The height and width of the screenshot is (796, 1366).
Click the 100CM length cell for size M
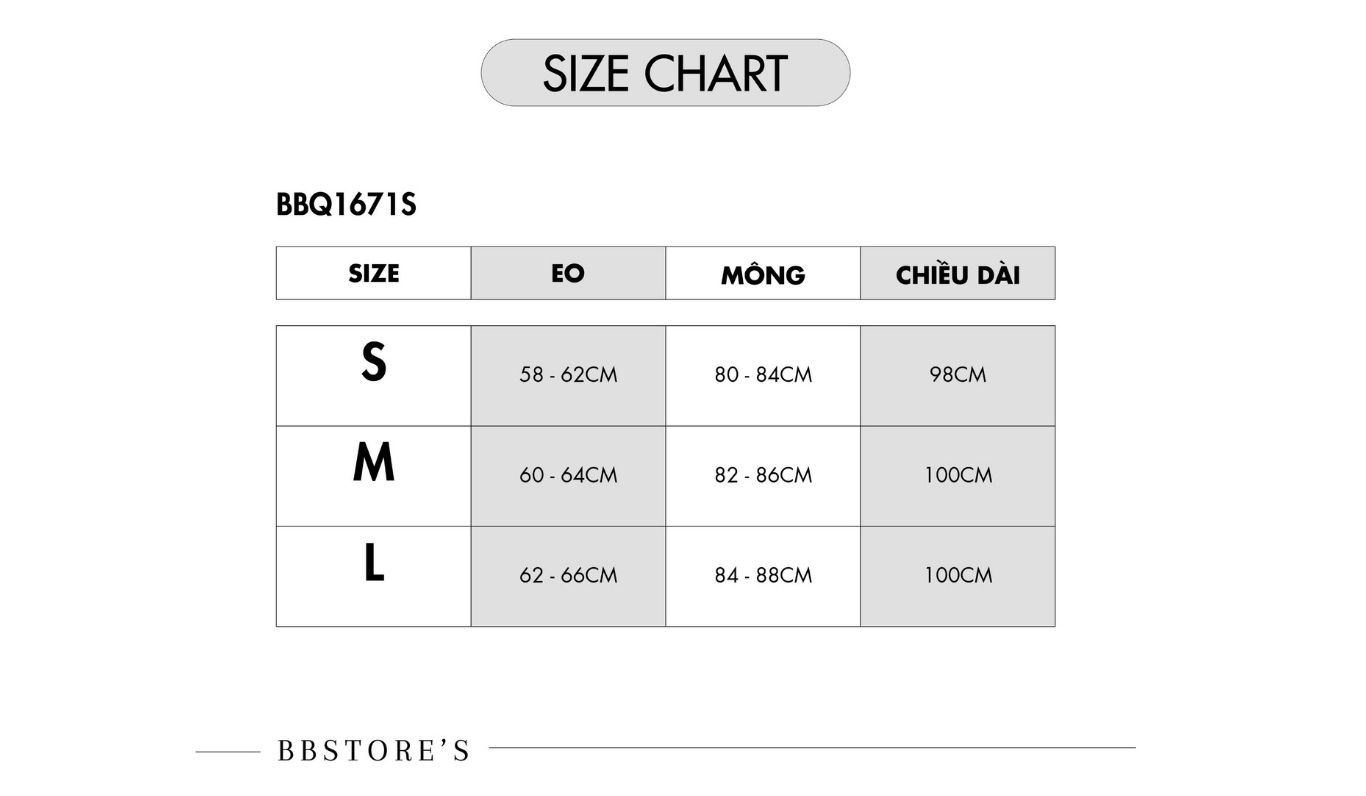[957, 476]
